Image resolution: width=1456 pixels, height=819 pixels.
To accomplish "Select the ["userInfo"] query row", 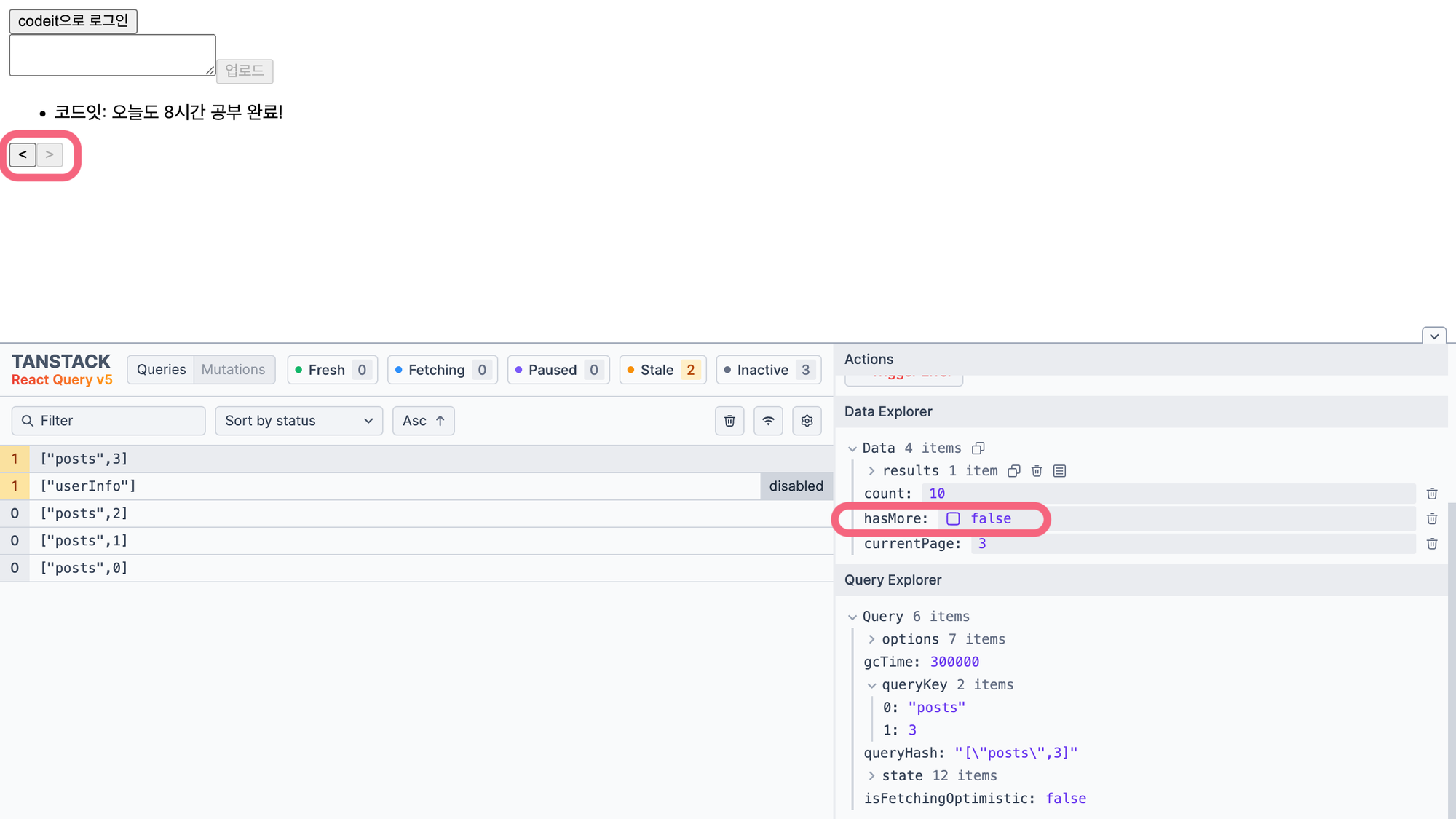I will [416, 486].
